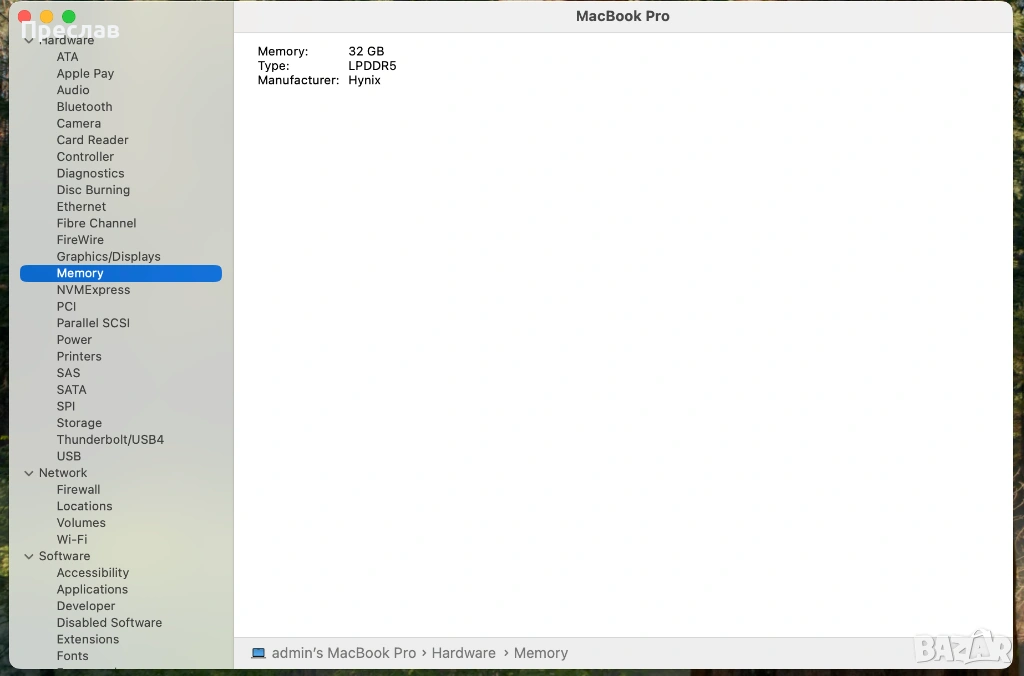The width and height of the screenshot is (1024, 676).
Task: Select the Power sidebar entry
Action: (74, 340)
